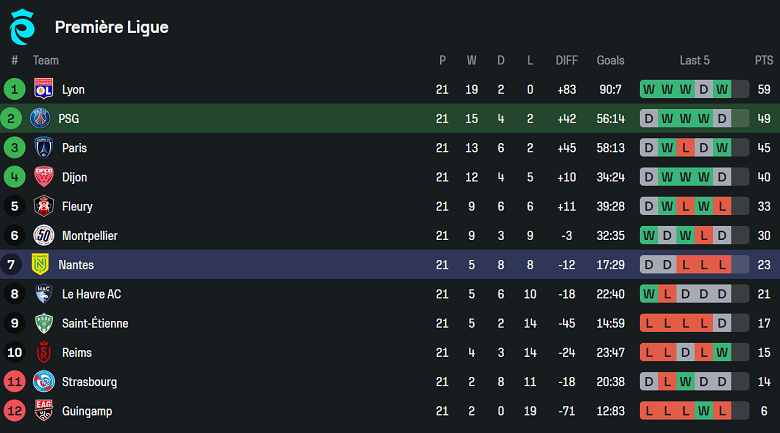Sort standings by DIFF column header

(567, 60)
